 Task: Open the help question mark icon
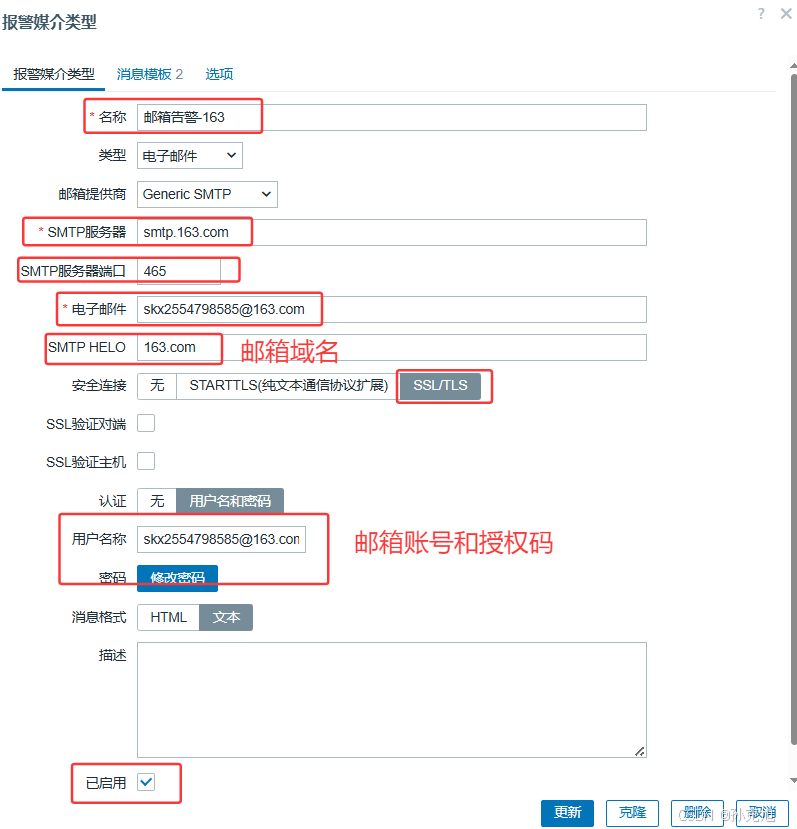(x=761, y=13)
